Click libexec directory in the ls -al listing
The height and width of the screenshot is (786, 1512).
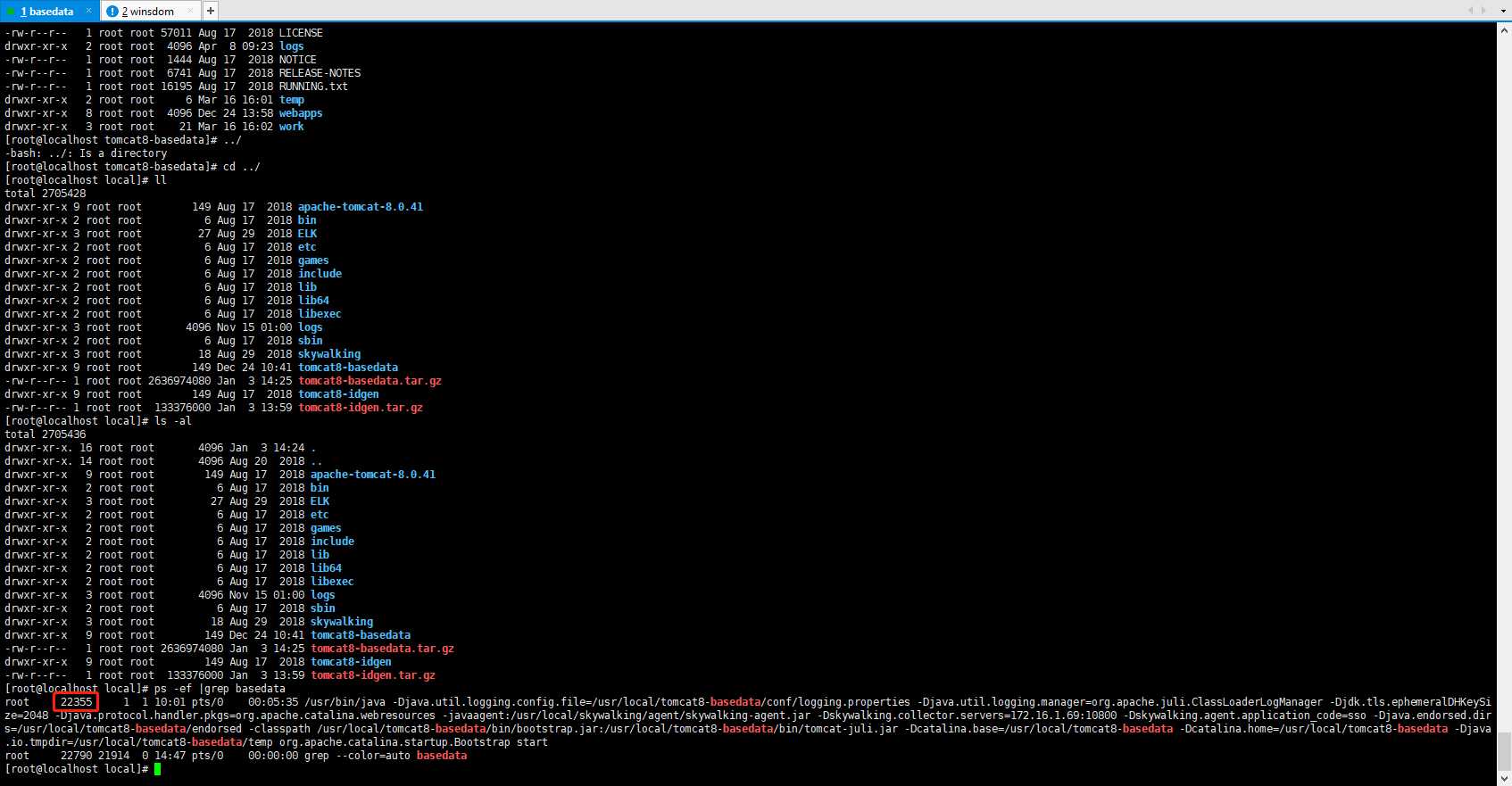[332, 582]
